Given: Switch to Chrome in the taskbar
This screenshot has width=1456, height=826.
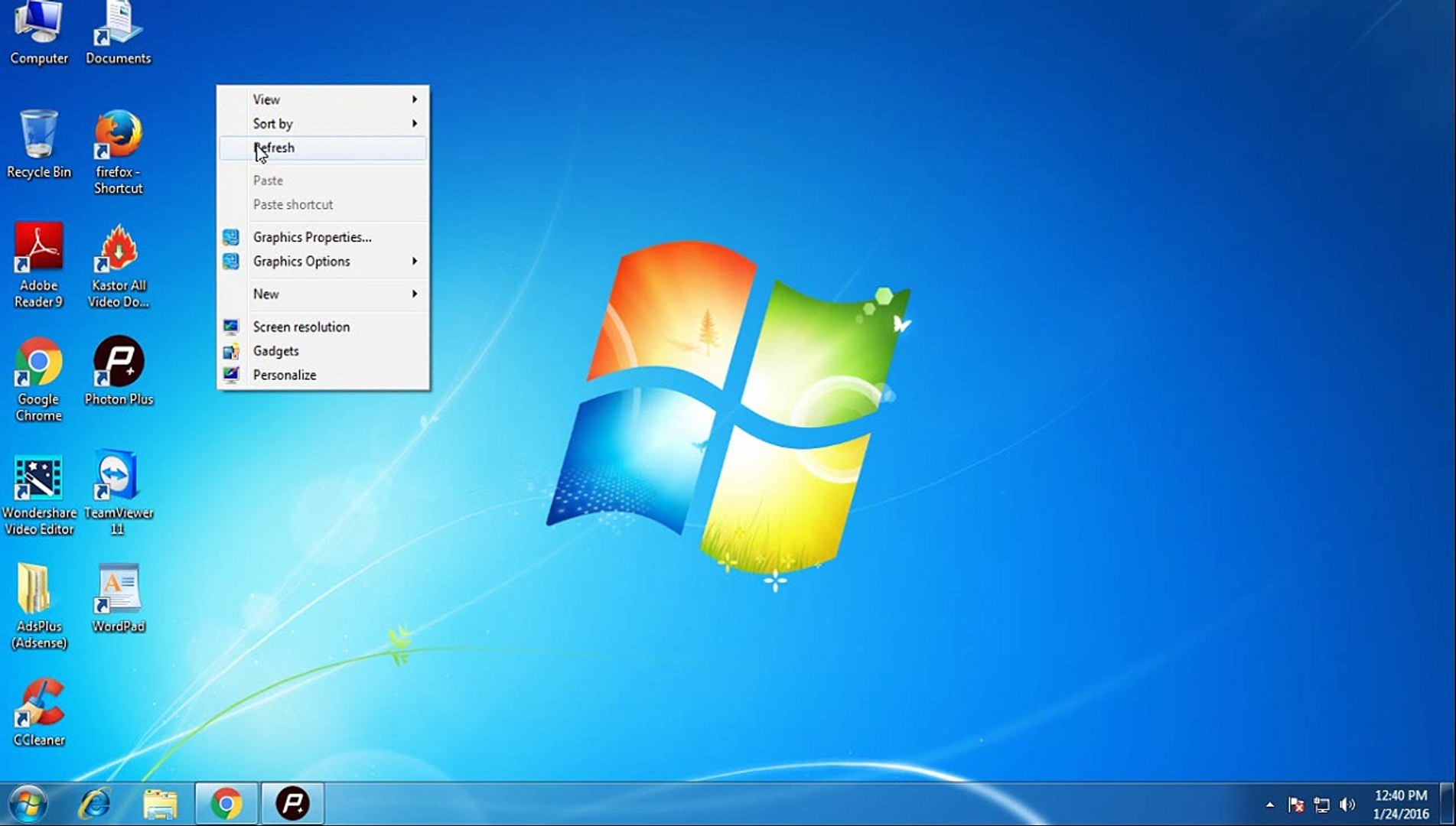Looking at the screenshot, I should point(226,804).
